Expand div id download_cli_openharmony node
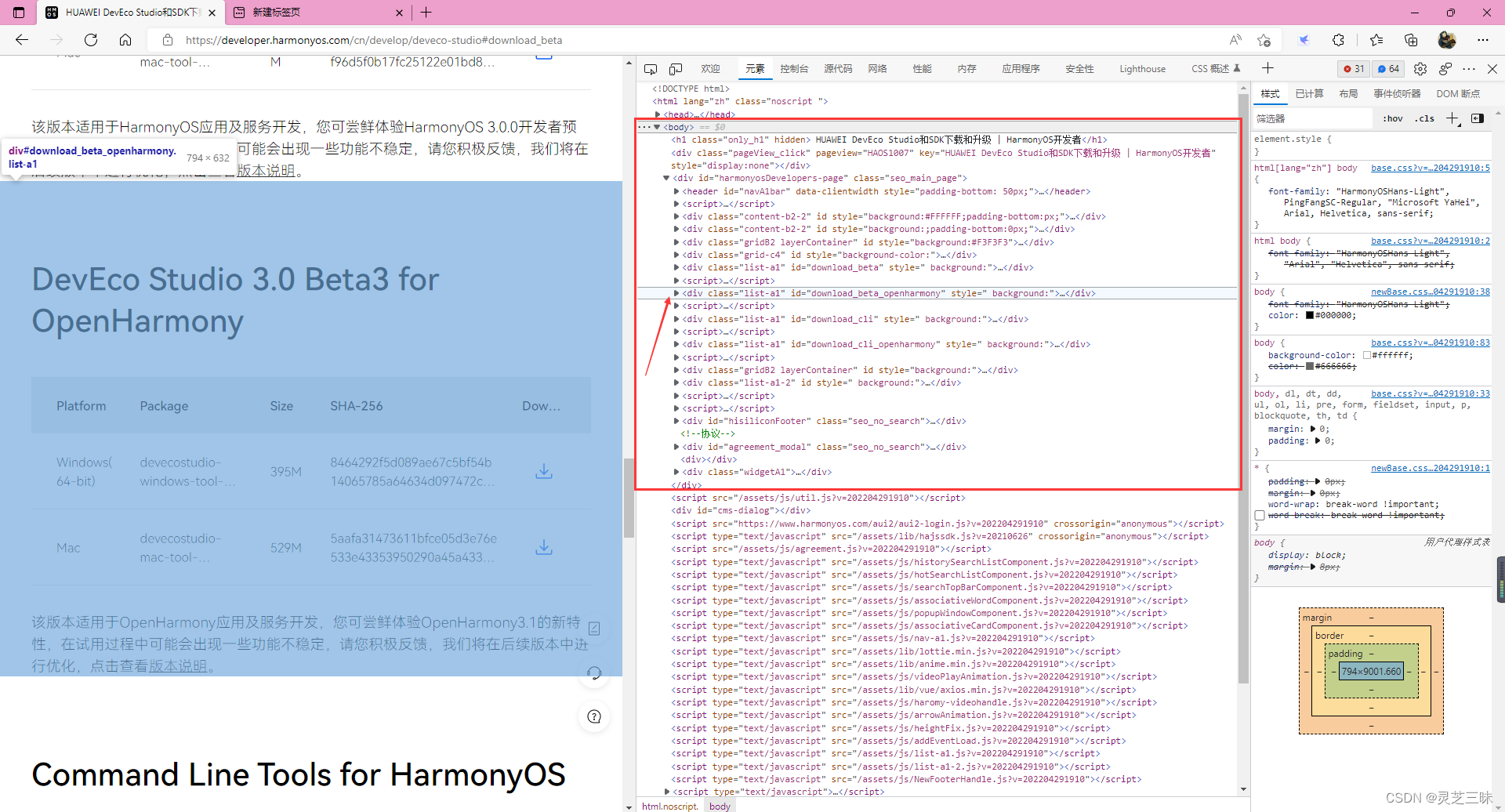This screenshot has height=812, width=1505. click(676, 344)
